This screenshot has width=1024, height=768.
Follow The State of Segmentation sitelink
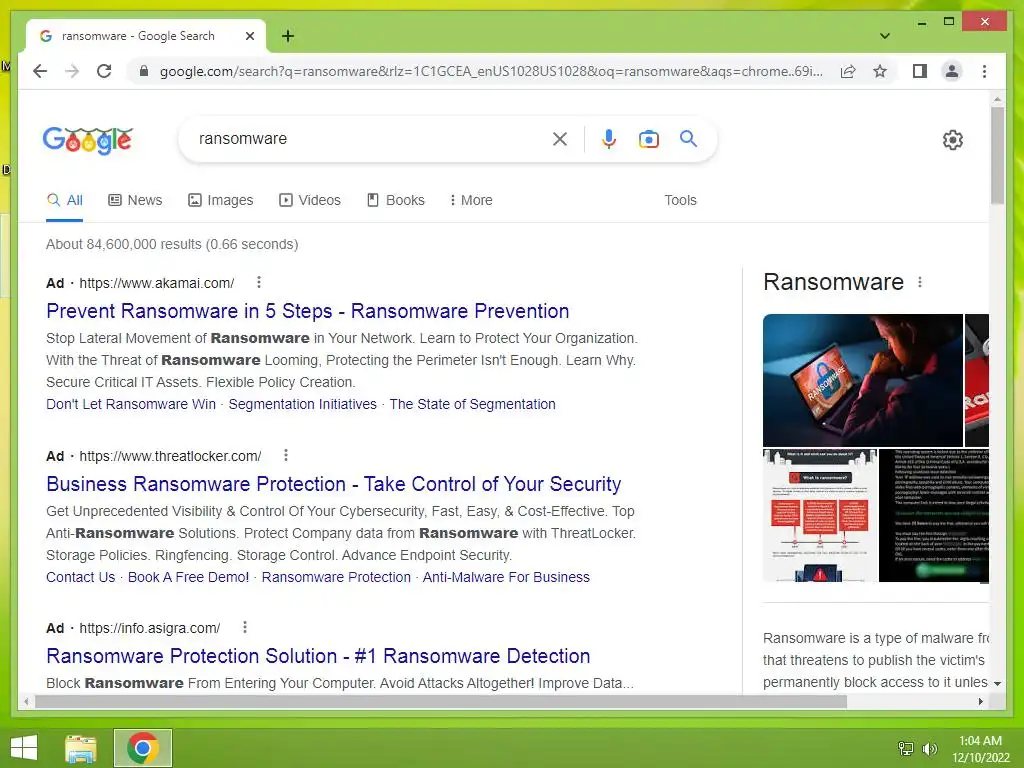pyautogui.click(x=472, y=404)
